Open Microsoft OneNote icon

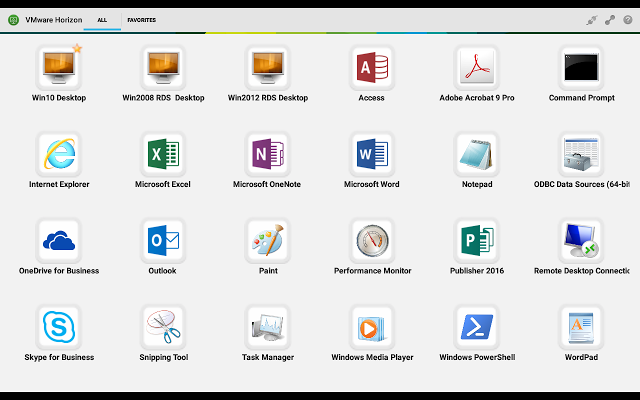click(268, 154)
